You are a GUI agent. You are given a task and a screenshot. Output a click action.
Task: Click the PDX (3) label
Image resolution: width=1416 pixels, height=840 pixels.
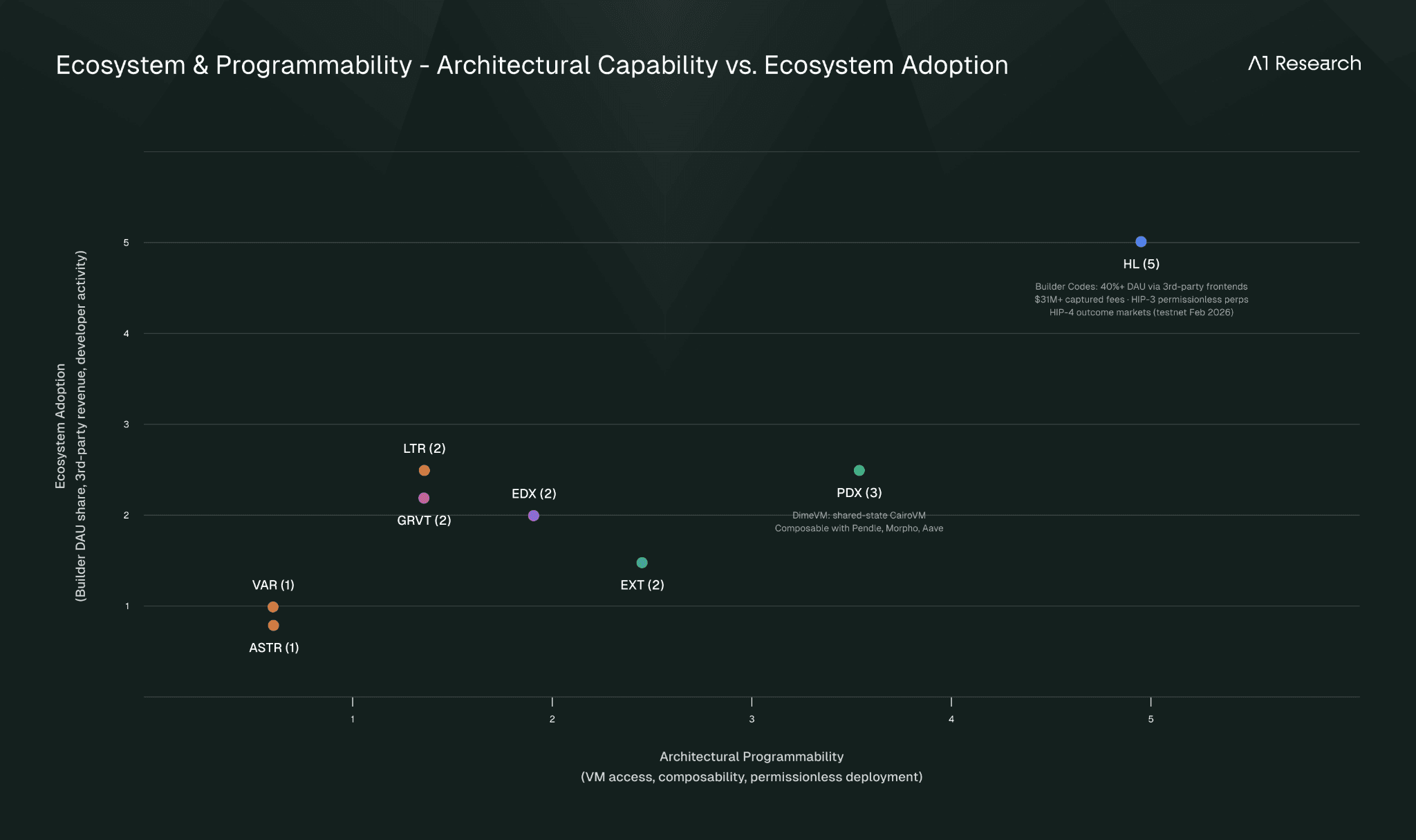coord(859,493)
